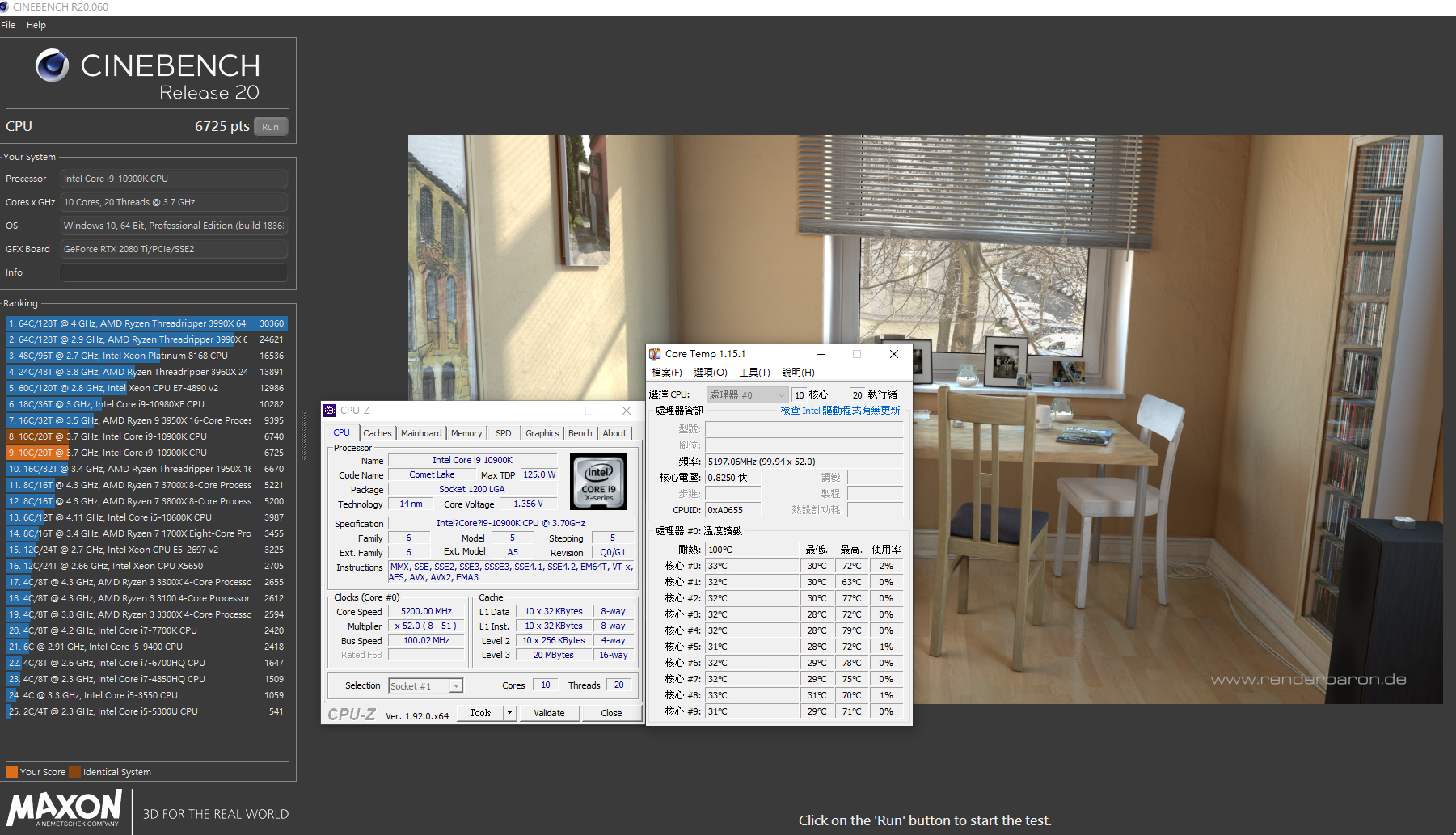The width and height of the screenshot is (1456, 835).
Task: Minimize the Core Temp window
Action: coord(821,354)
